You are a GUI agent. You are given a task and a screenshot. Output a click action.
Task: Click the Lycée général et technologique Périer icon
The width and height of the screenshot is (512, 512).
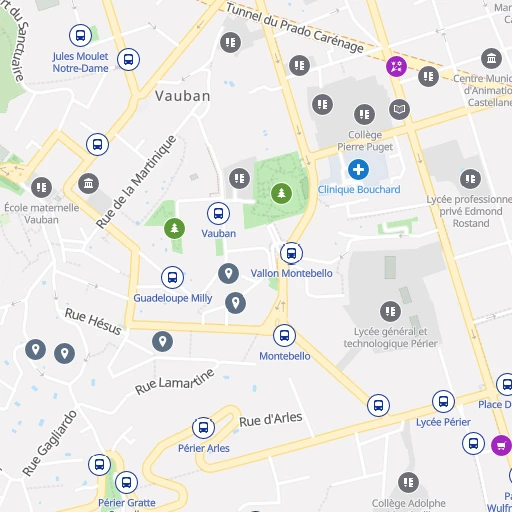390,311
